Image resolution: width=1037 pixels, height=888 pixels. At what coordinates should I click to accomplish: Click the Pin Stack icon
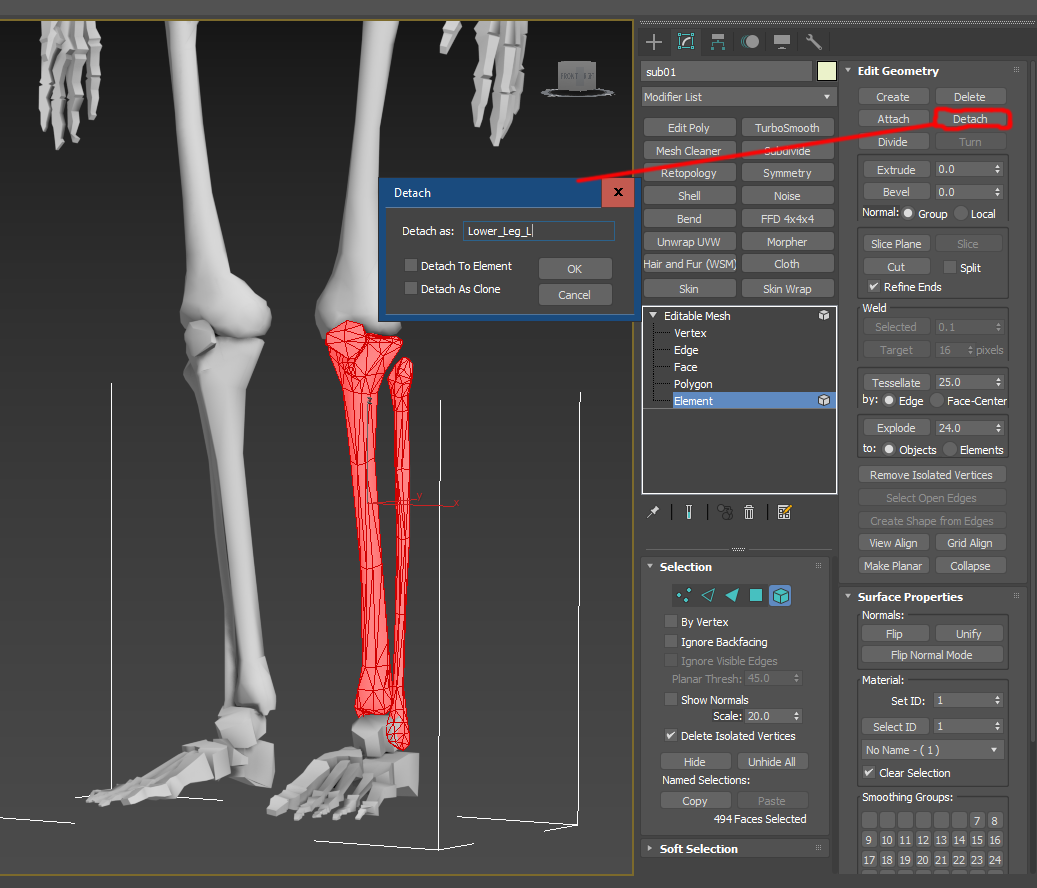click(654, 512)
